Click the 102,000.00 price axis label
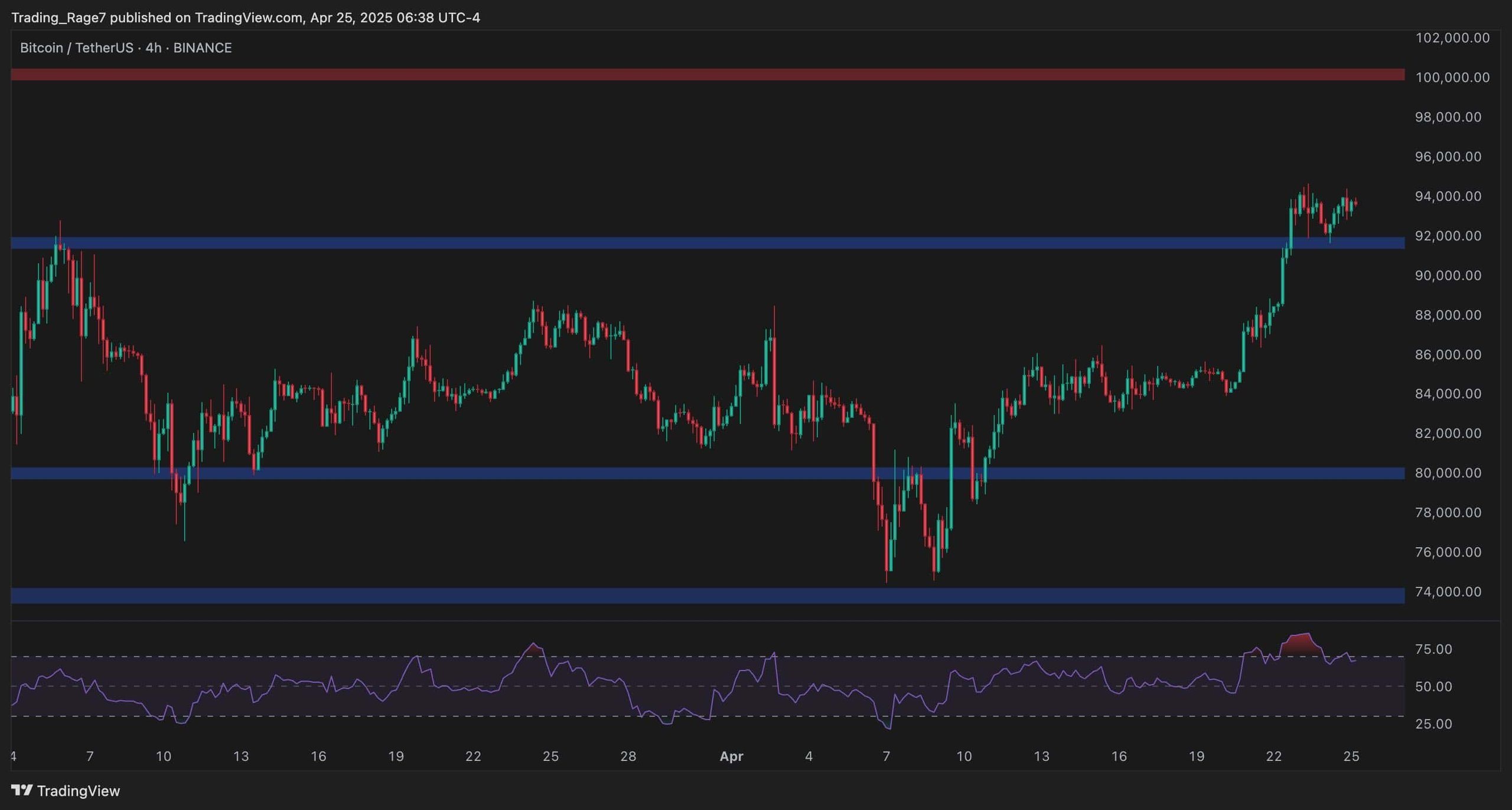The image size is (1512, 810). click(x=1452, y=38)
